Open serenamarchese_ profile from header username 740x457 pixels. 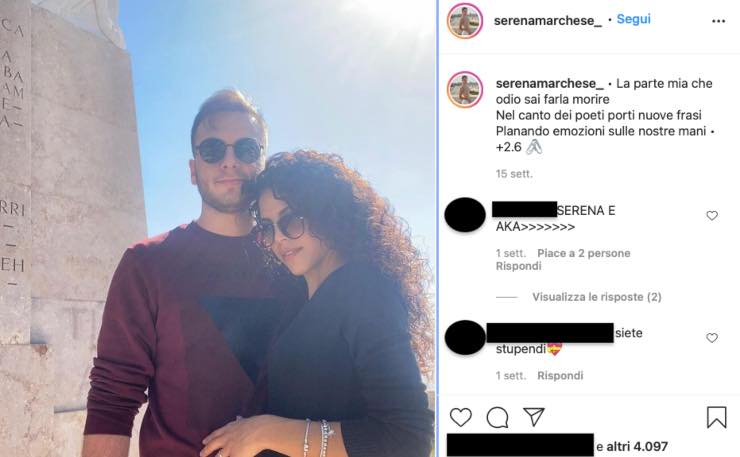[x=548, y=21]
